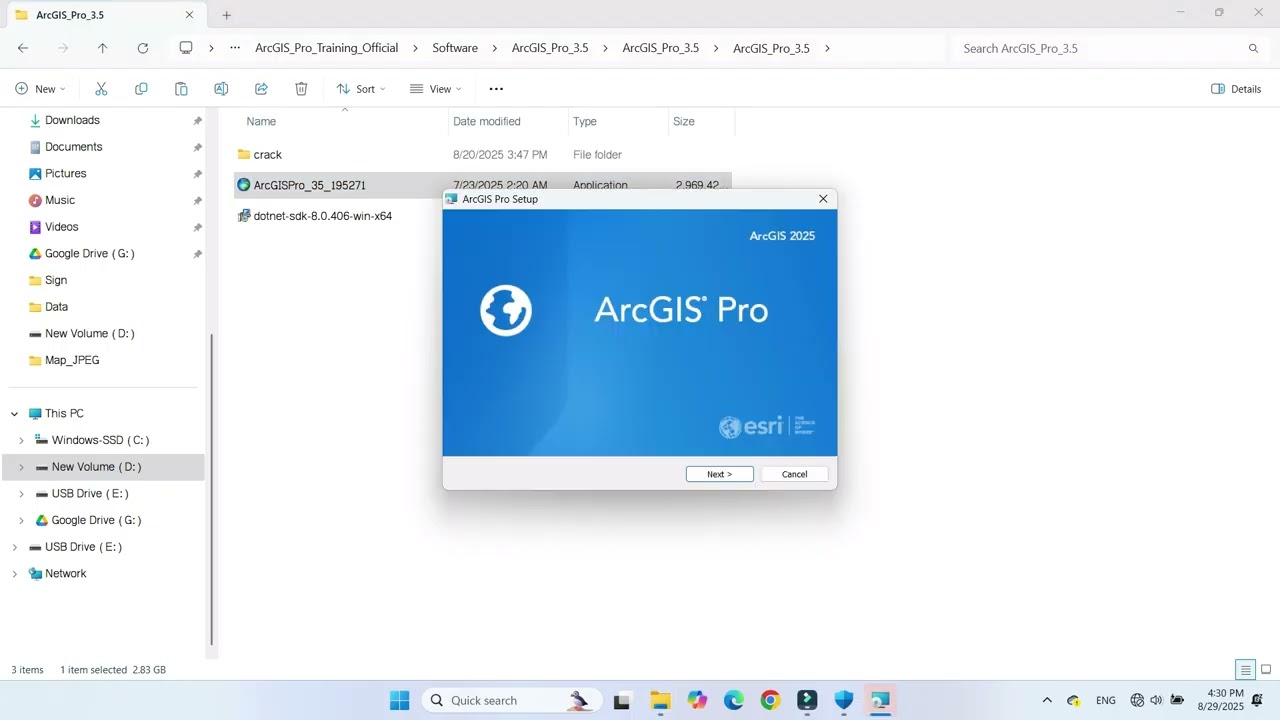Expand Google Drive (G:) under This PC
Screen dimensions: 1280x720
pos(21,520)
